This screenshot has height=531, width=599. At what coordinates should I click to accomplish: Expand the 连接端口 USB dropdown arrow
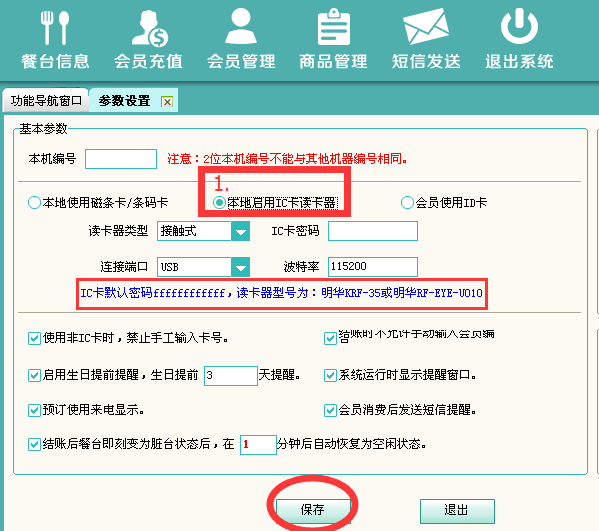(241, 267)
